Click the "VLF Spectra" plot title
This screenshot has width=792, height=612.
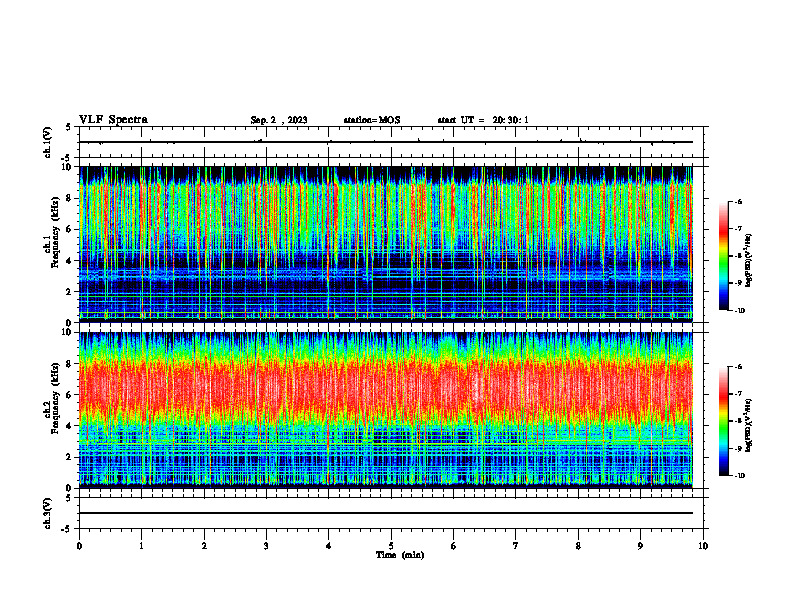click(113, 120)
